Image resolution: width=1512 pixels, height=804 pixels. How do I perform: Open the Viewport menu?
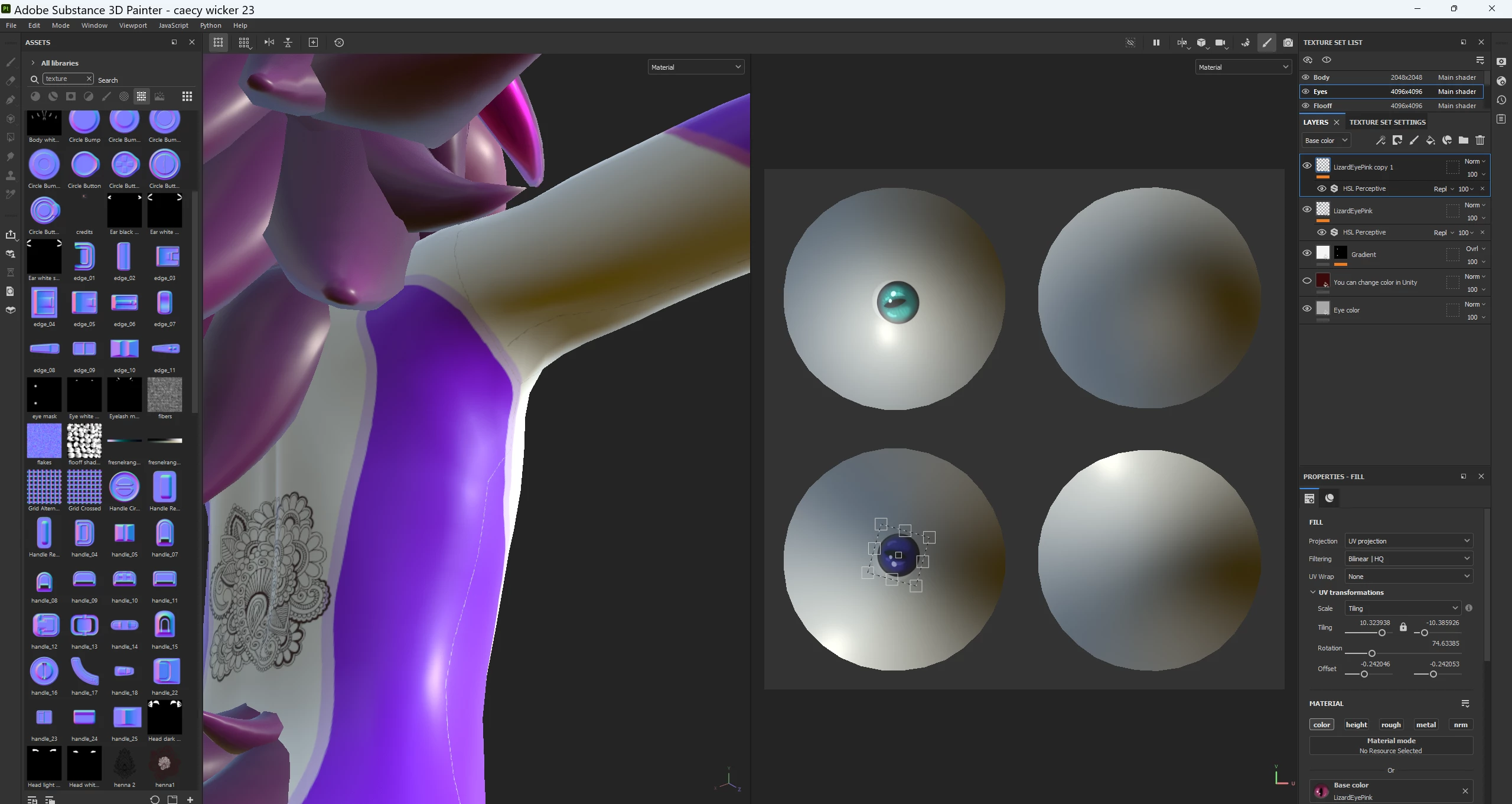[133, 25]
